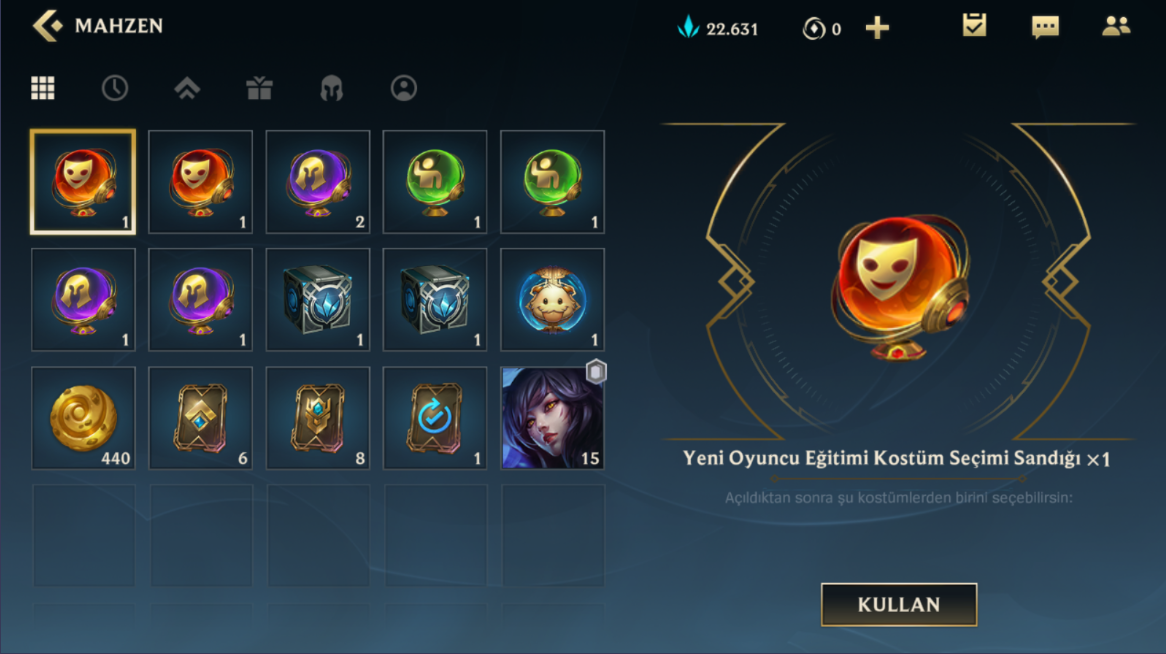
Task: Switch to the recent clock filter tab
Action: tap(115, 88)
